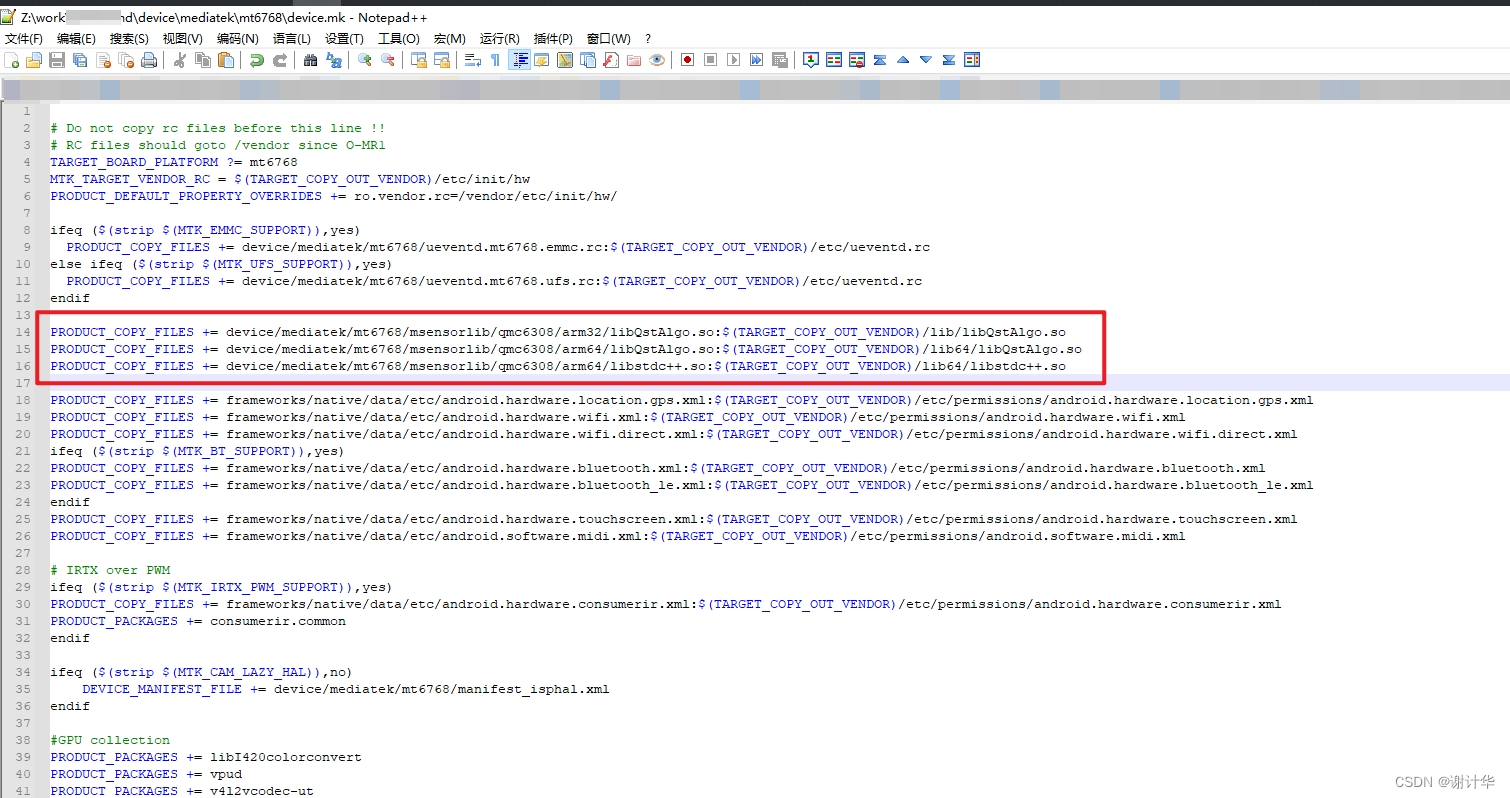Click line number 14 in the margin
Image resolution: width=1510 pixels, height=798 pixels.
(25, 332)
